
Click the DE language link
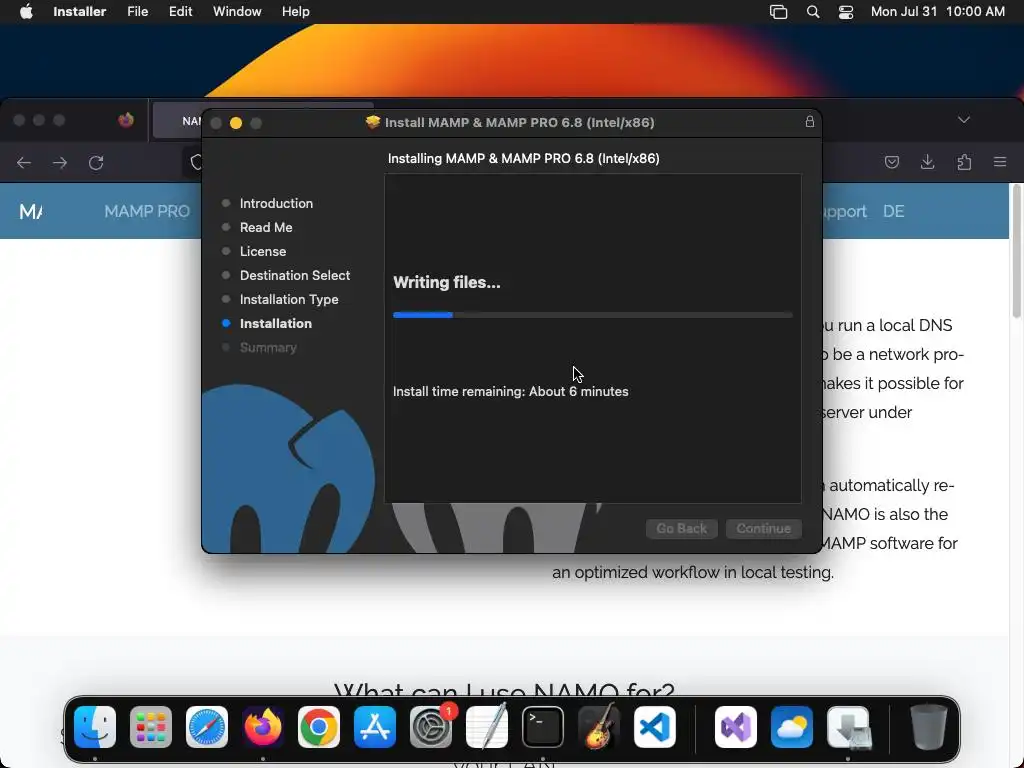tap(893, 212)
